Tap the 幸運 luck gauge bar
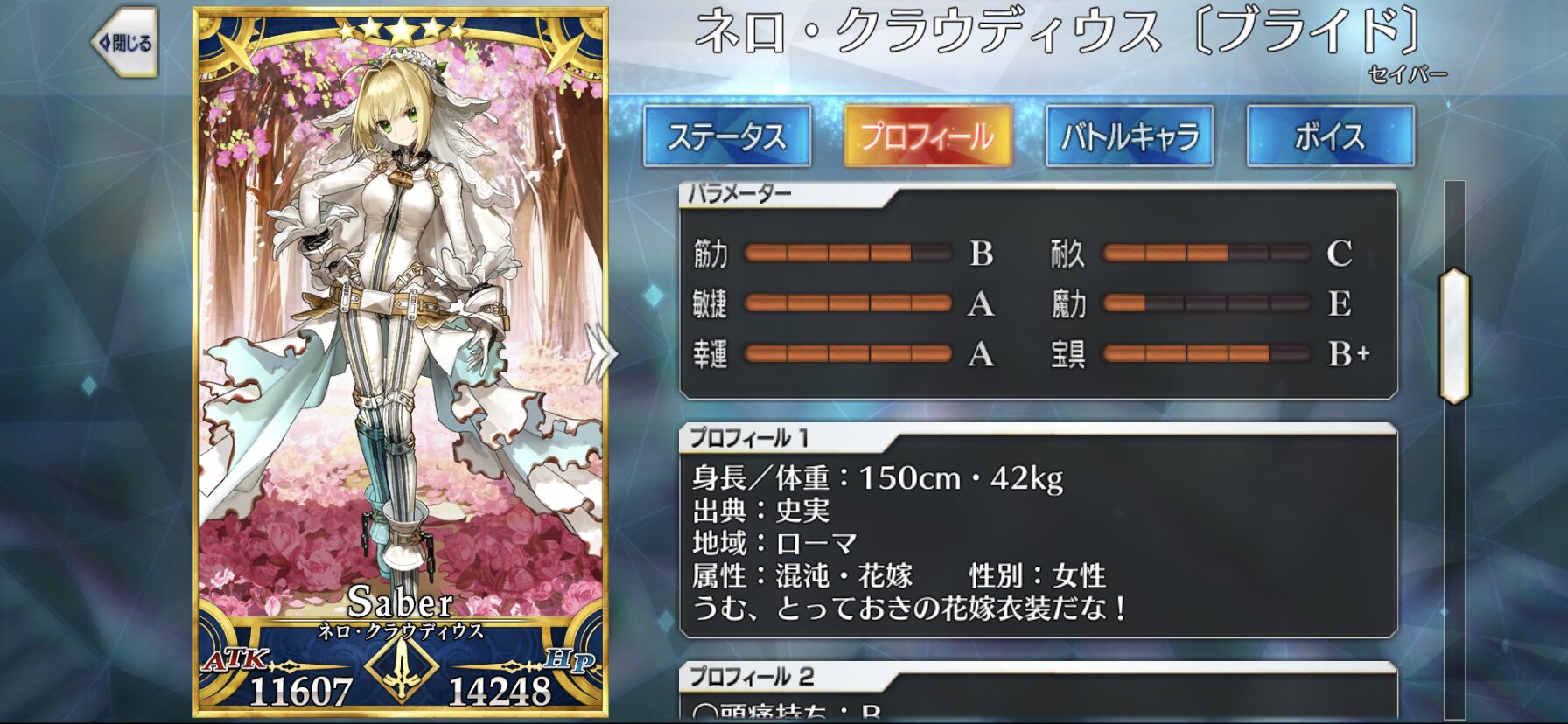The width and height of the screenshot is (1568, 724). tap(847, 353)
